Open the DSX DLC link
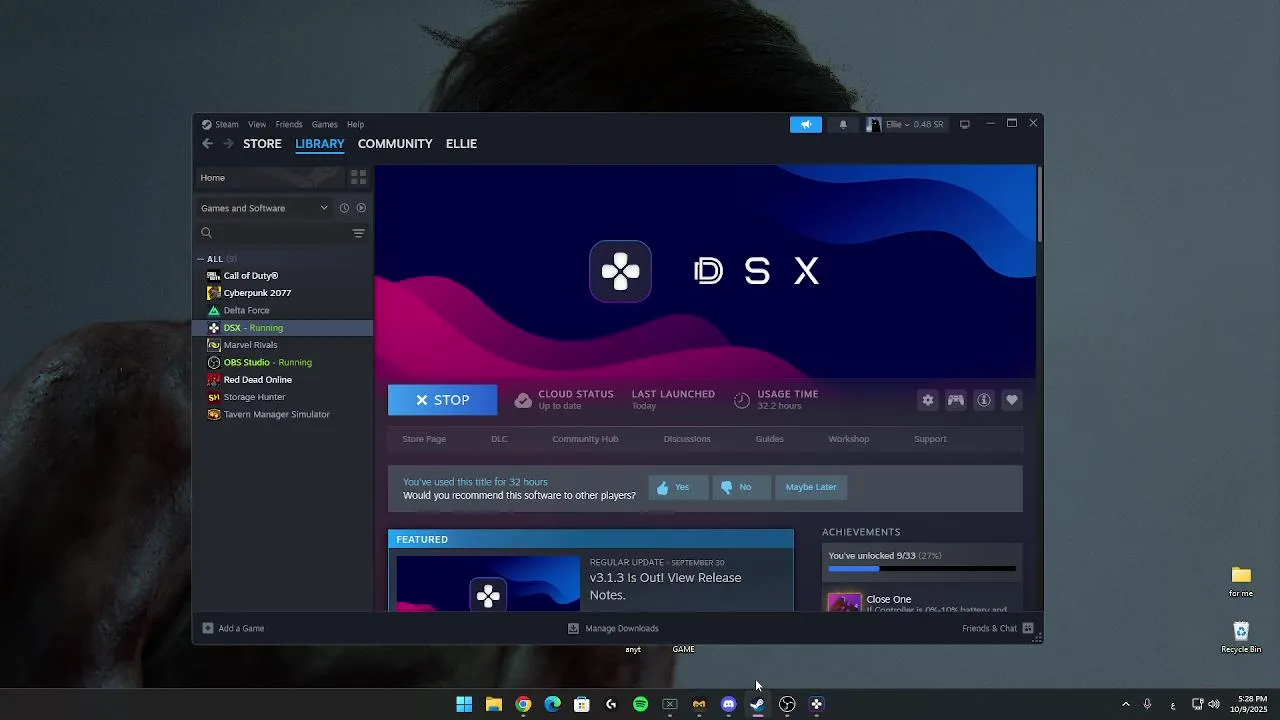This screenshot has width=1280, height=720. tap(499, 439)
